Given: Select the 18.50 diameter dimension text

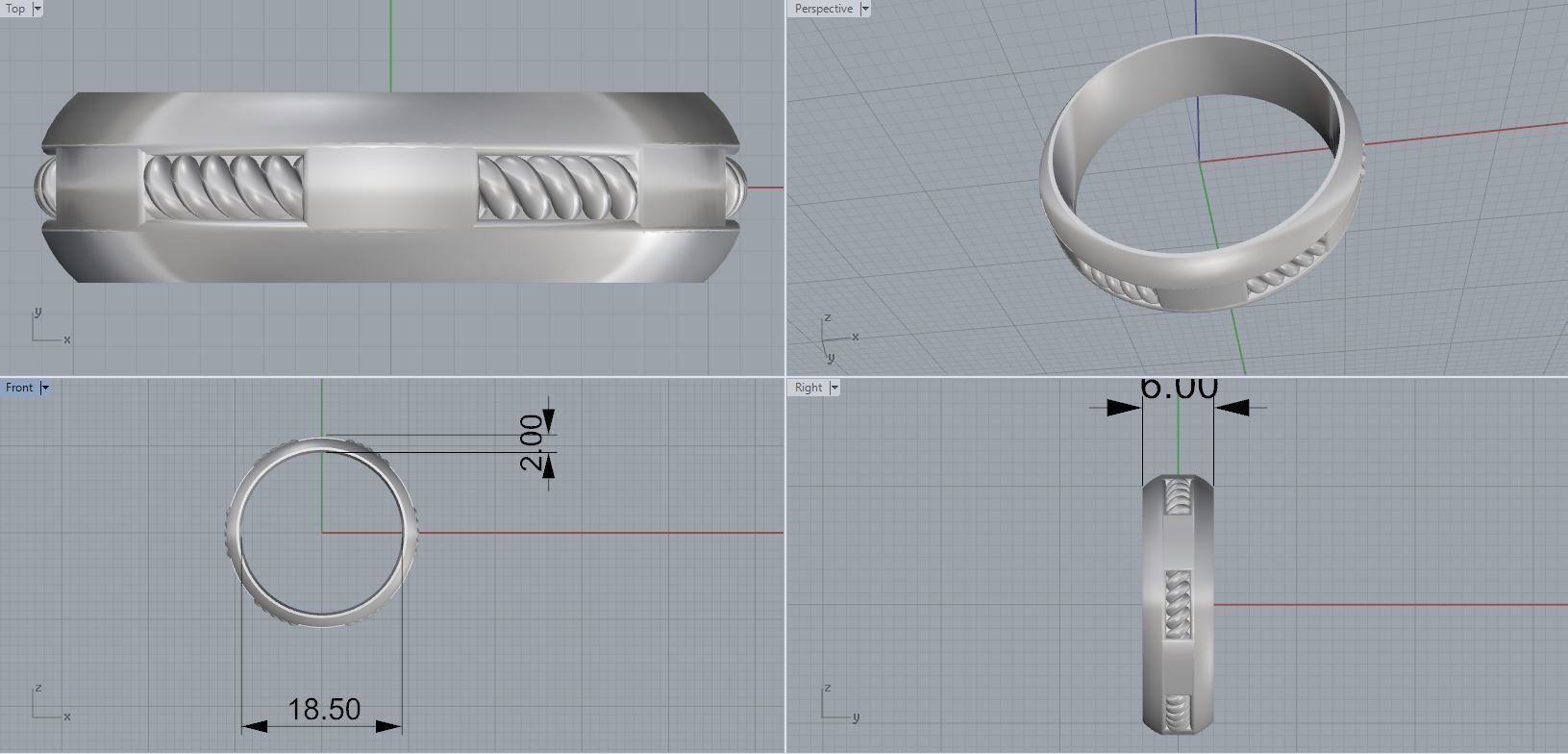Looking at the screenshot, I should 324,710.
